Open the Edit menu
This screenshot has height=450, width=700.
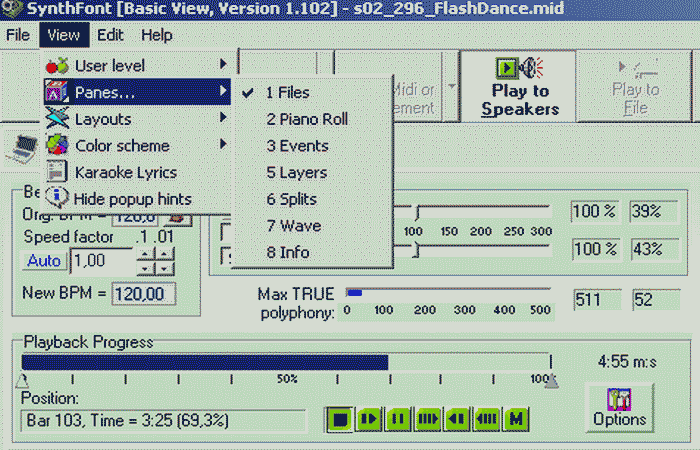coord(110,35)
